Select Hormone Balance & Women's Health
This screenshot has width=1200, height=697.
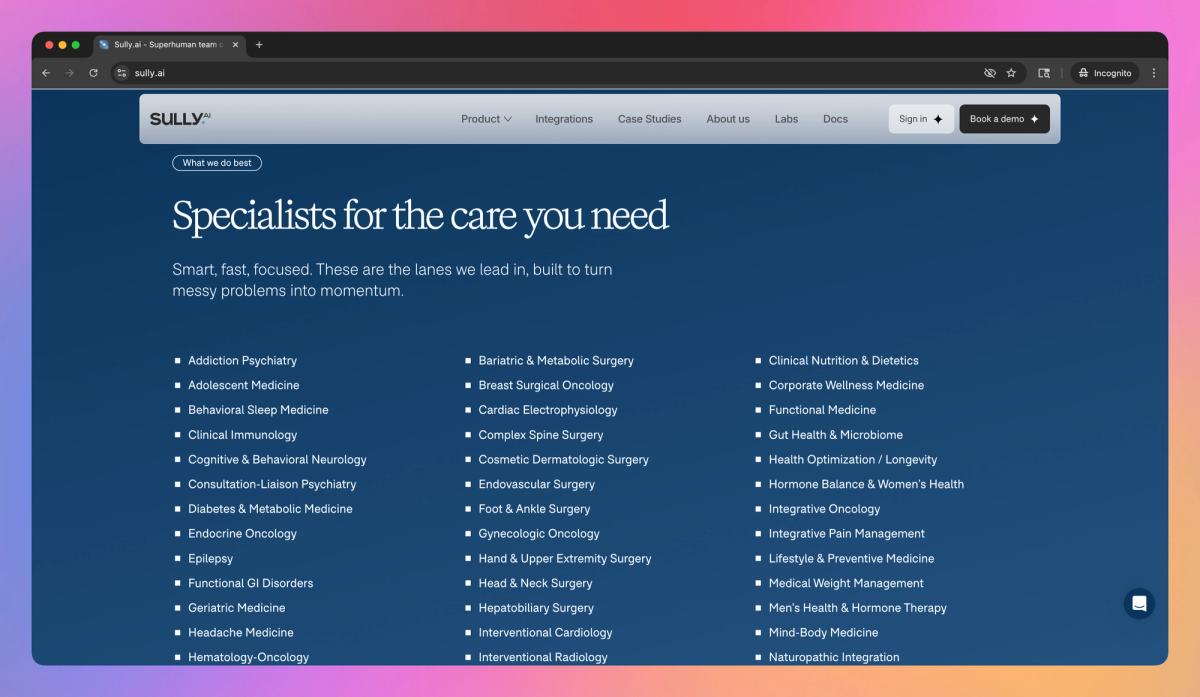coord(866,485)
